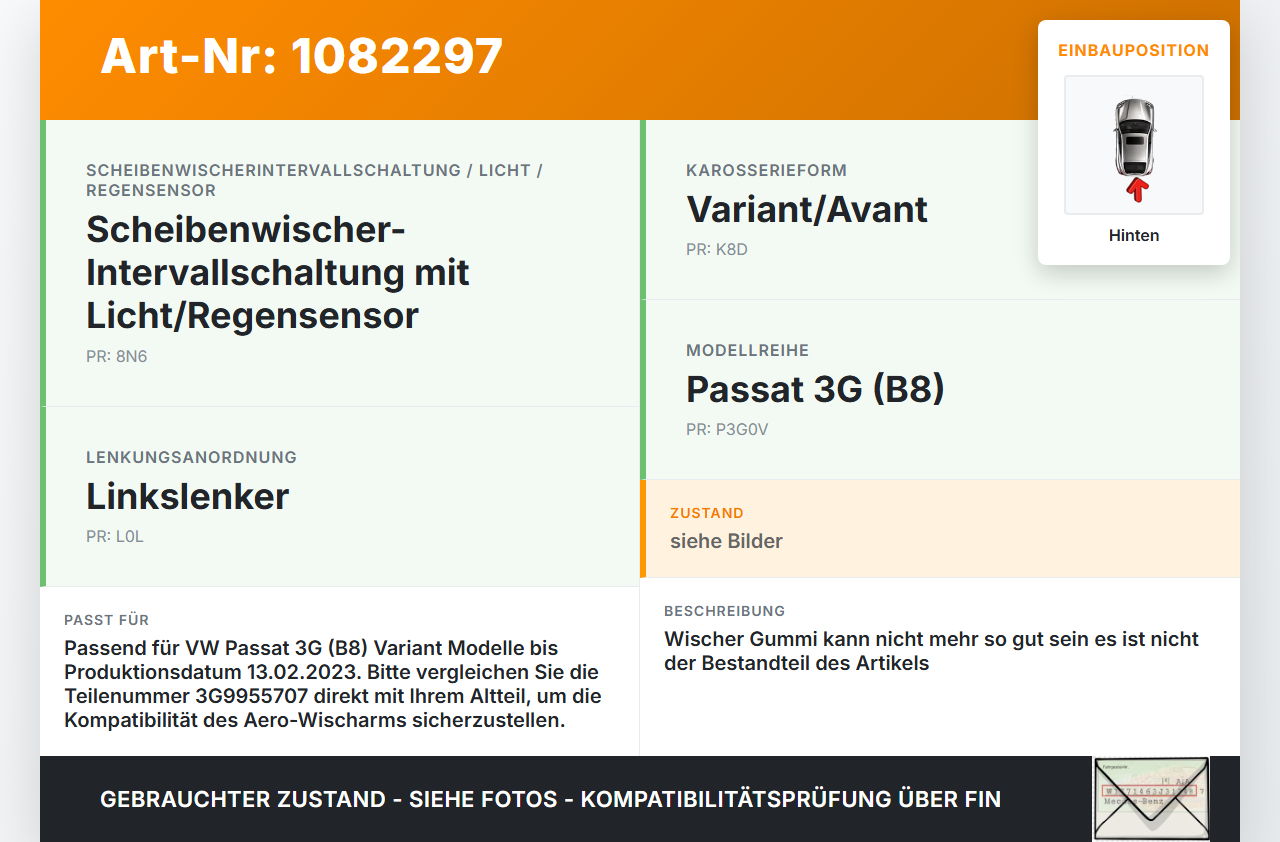
Task: Select the 'BESCHREIBUNG' label
Action: (725, 611)
